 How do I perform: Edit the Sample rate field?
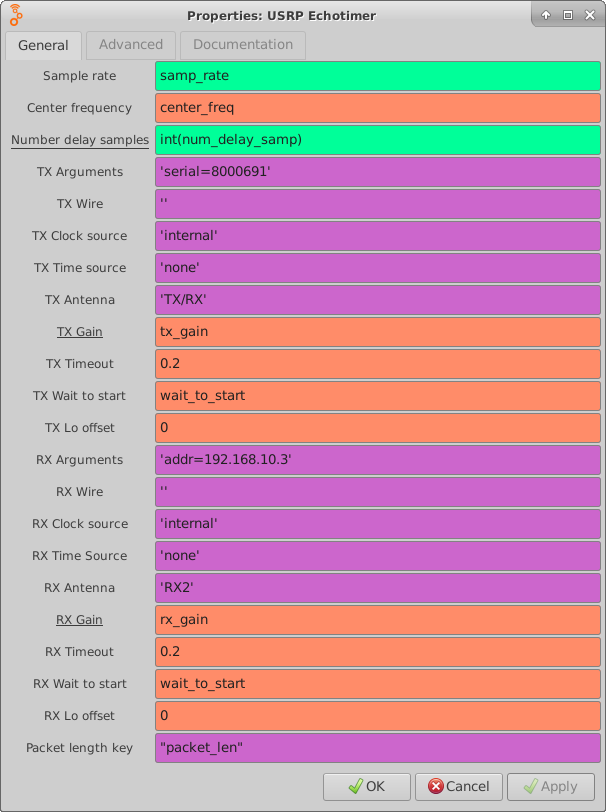(x=378, y=76)
